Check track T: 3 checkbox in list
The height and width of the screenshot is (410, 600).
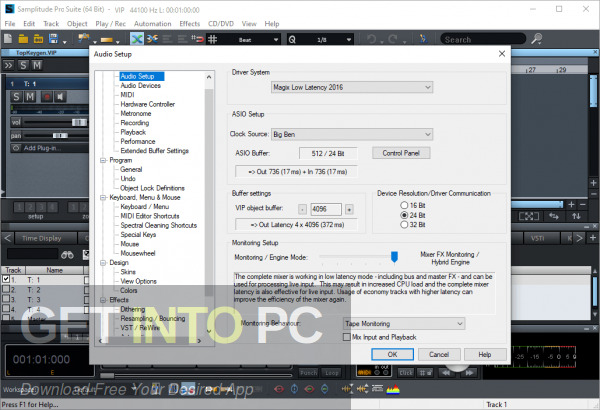point(6,299)
